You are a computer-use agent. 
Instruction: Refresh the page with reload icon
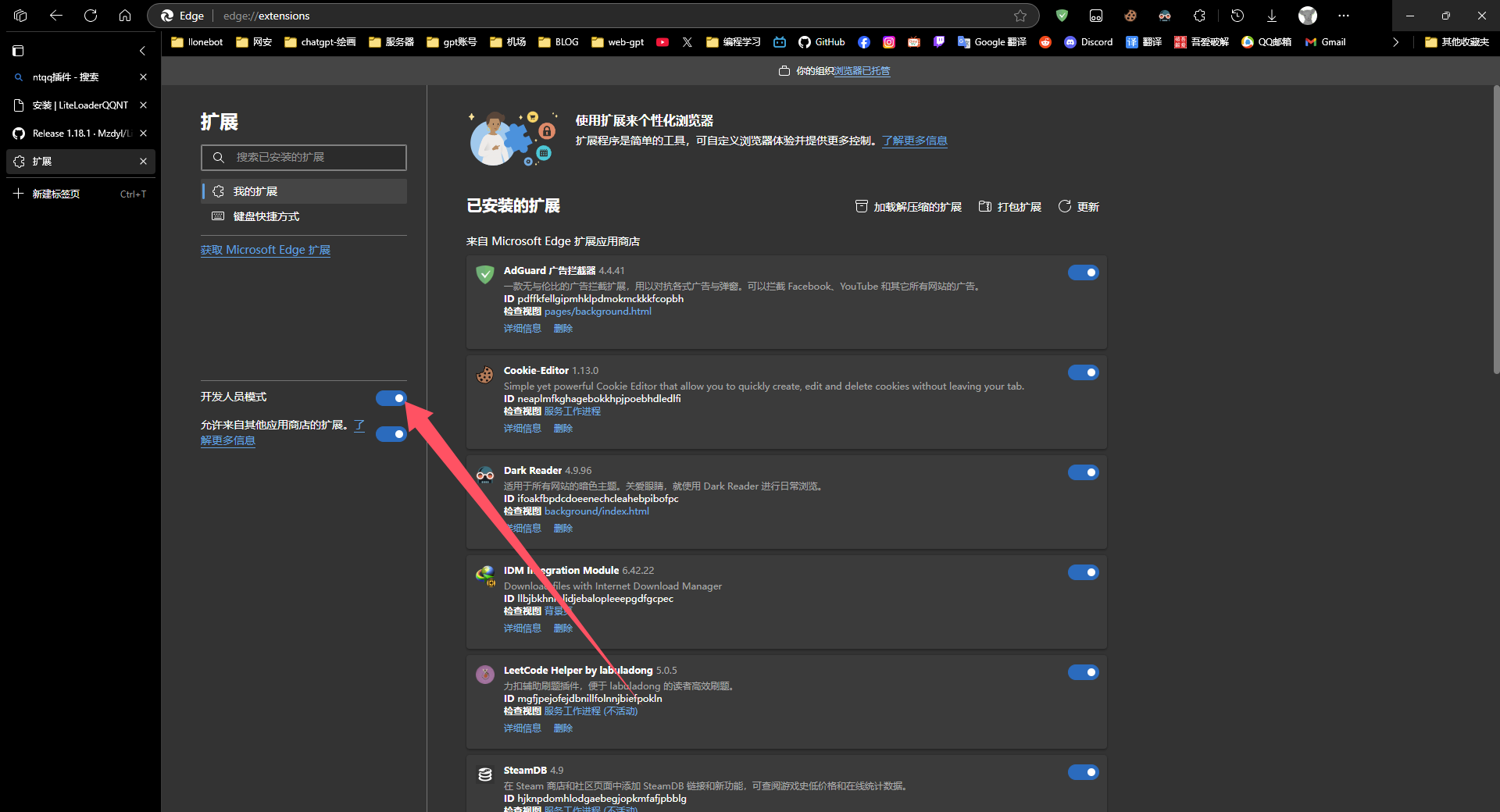point(91,16)
